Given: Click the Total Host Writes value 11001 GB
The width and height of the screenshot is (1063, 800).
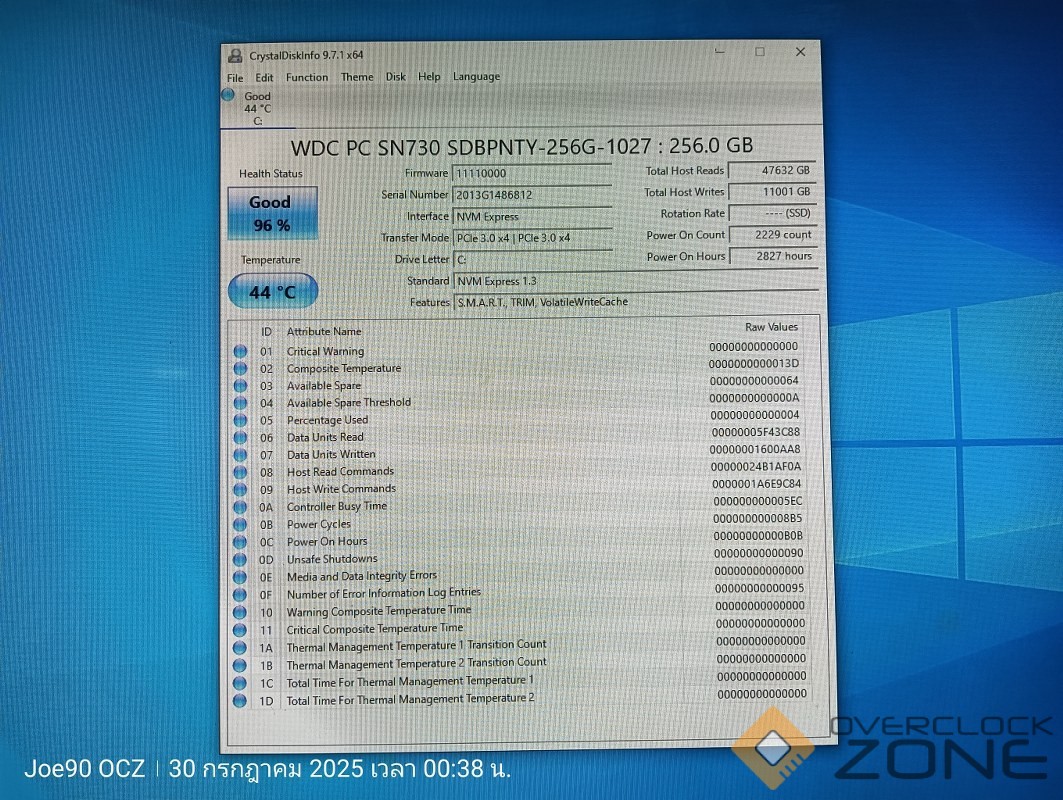Looking at the screenshot, I should coord(772,192).
